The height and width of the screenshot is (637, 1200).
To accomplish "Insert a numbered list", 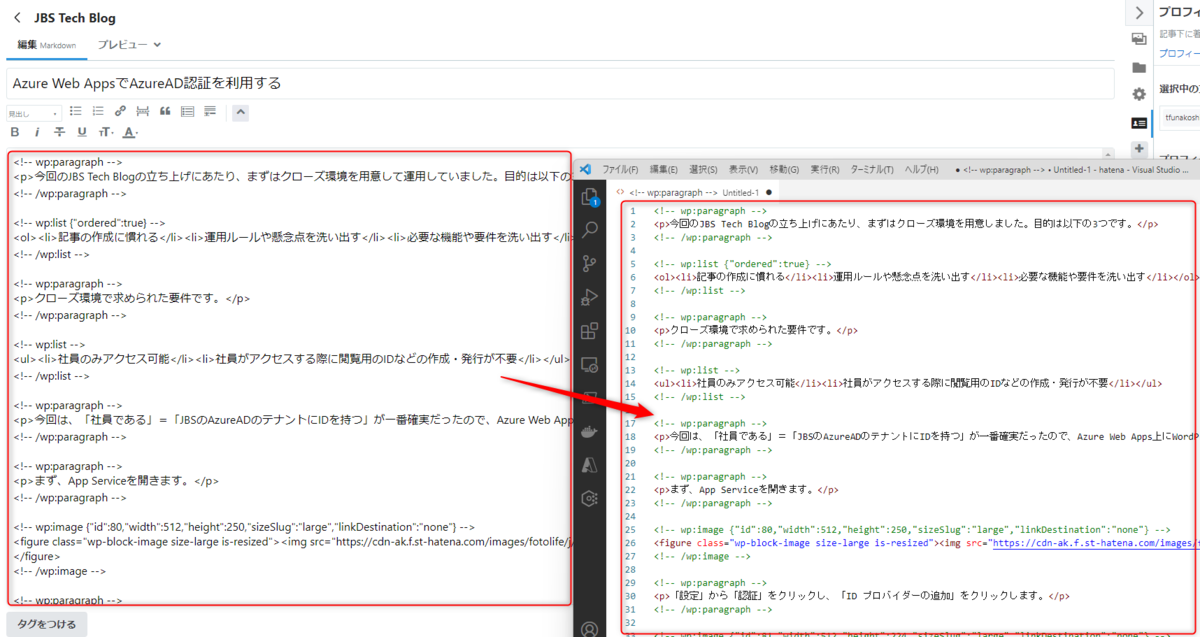I will (x=98, y=112).
